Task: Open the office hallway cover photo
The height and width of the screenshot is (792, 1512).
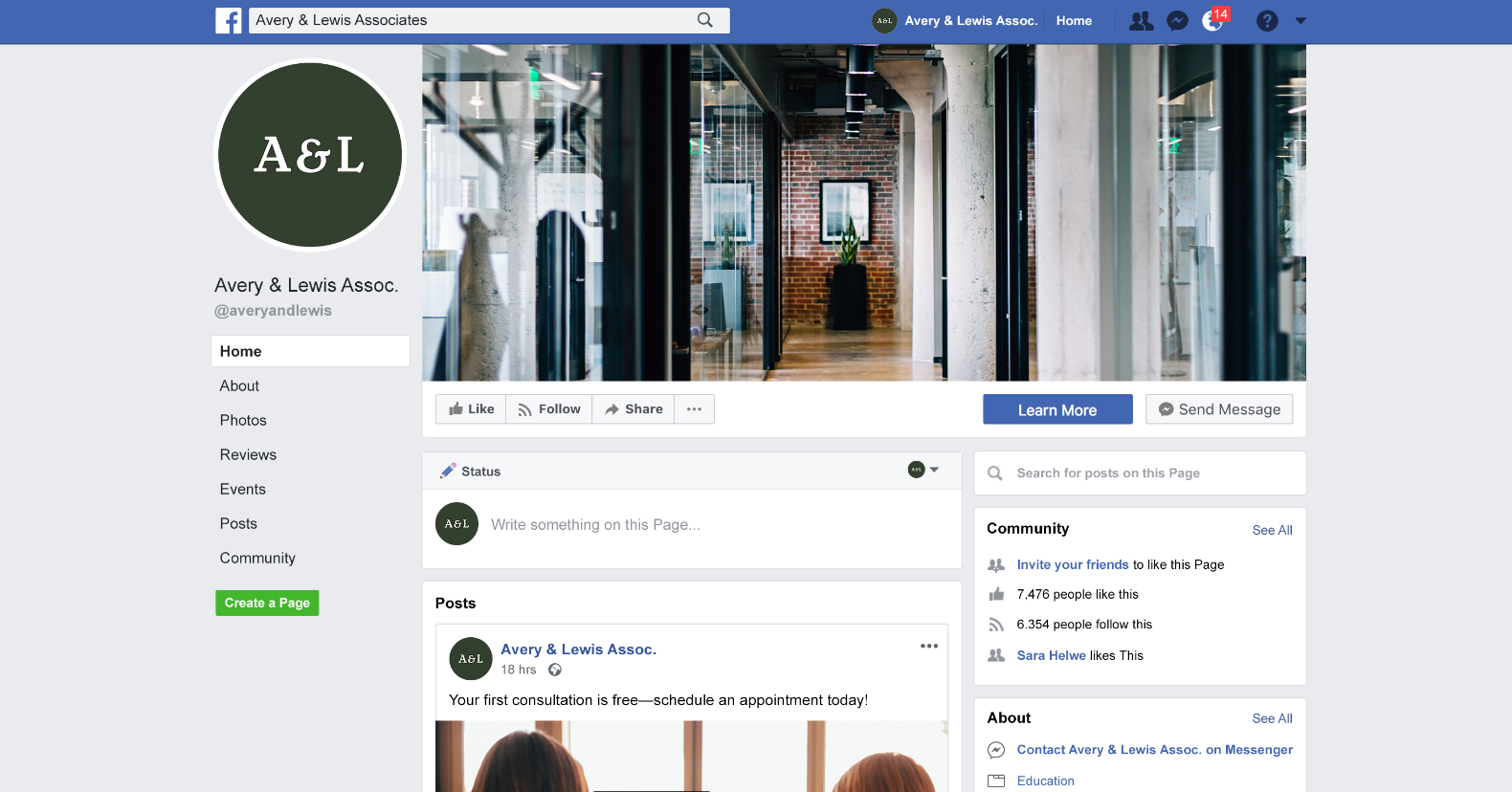Action: point(864,212)
